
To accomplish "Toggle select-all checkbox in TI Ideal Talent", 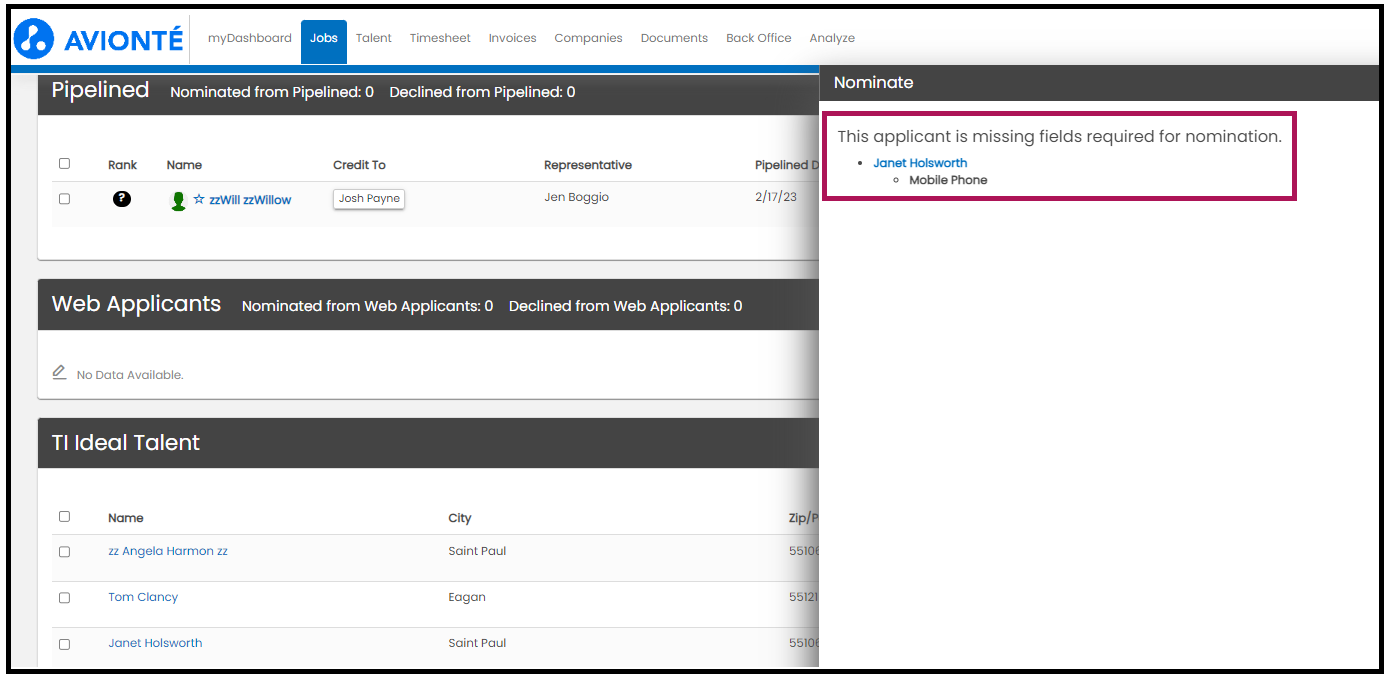I will click(x=65, y=517).
